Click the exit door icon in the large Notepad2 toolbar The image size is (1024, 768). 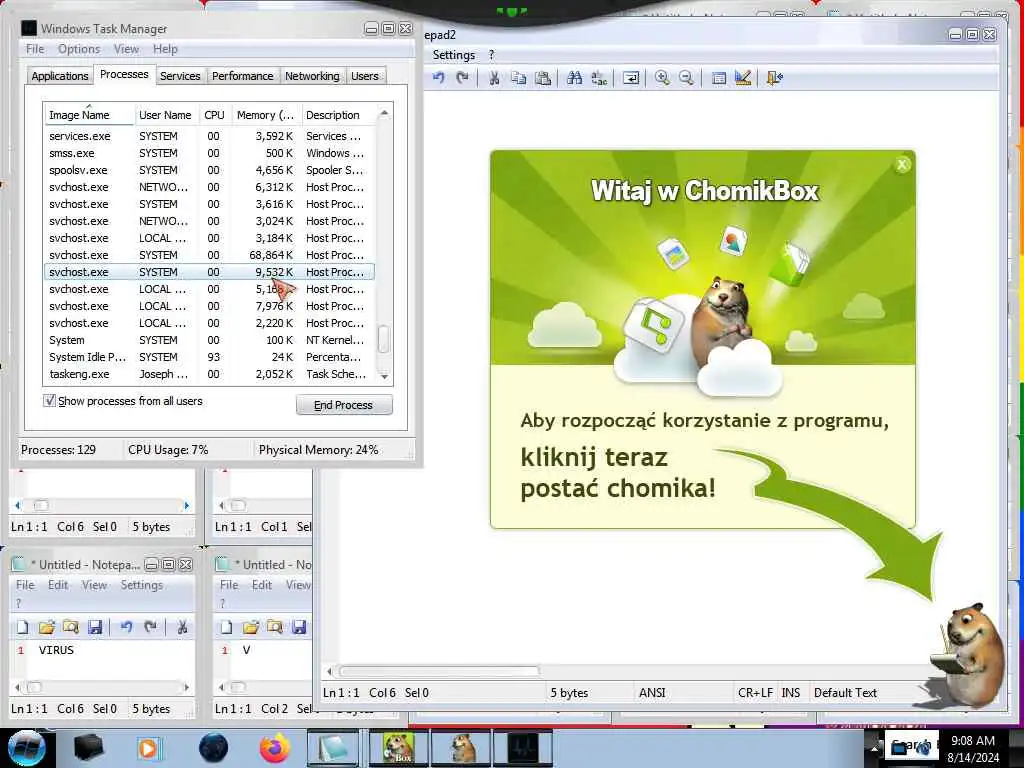[x=775, y=78]
